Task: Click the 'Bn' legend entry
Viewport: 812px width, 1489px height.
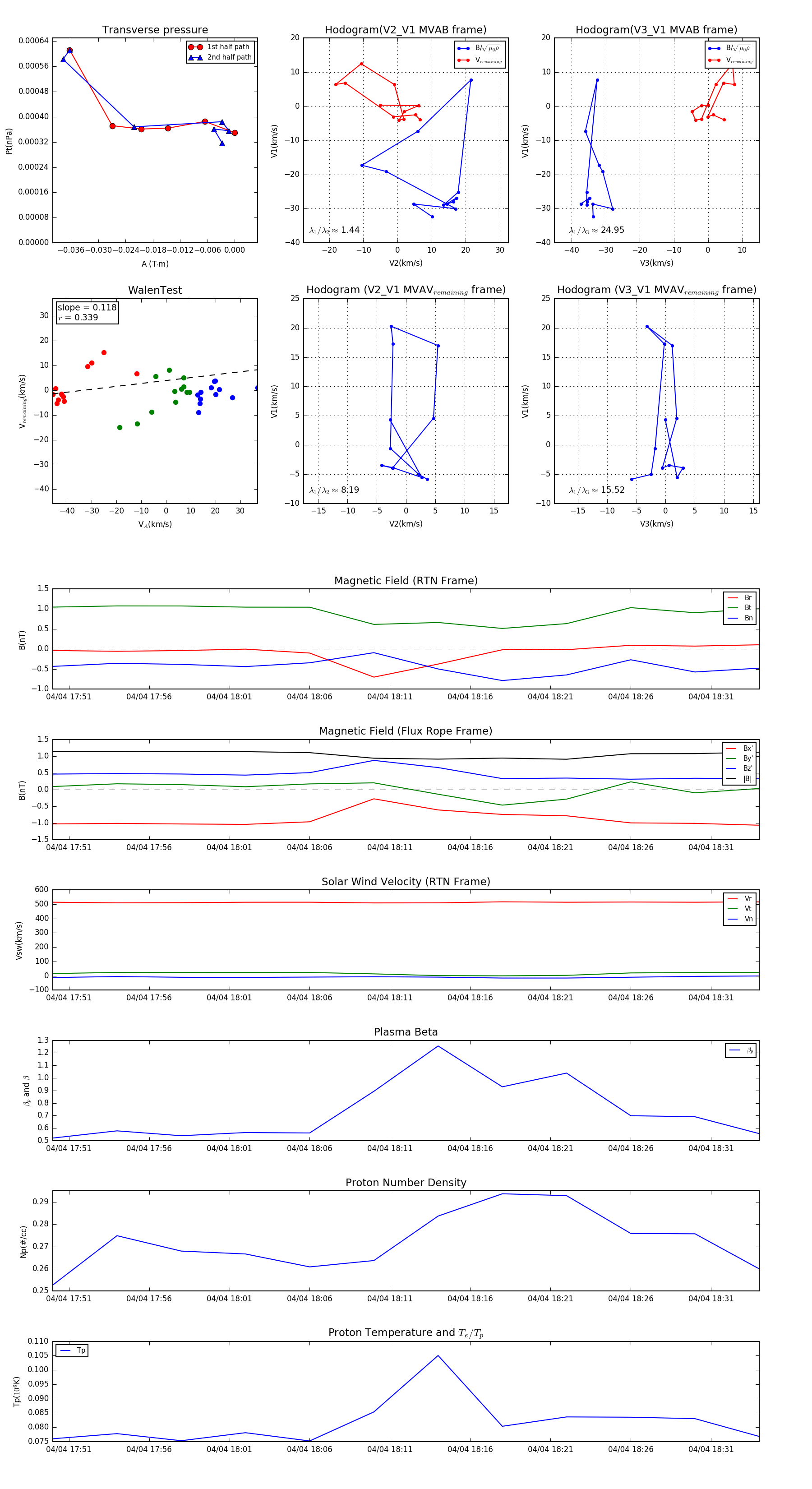Action: coord(740,618)
